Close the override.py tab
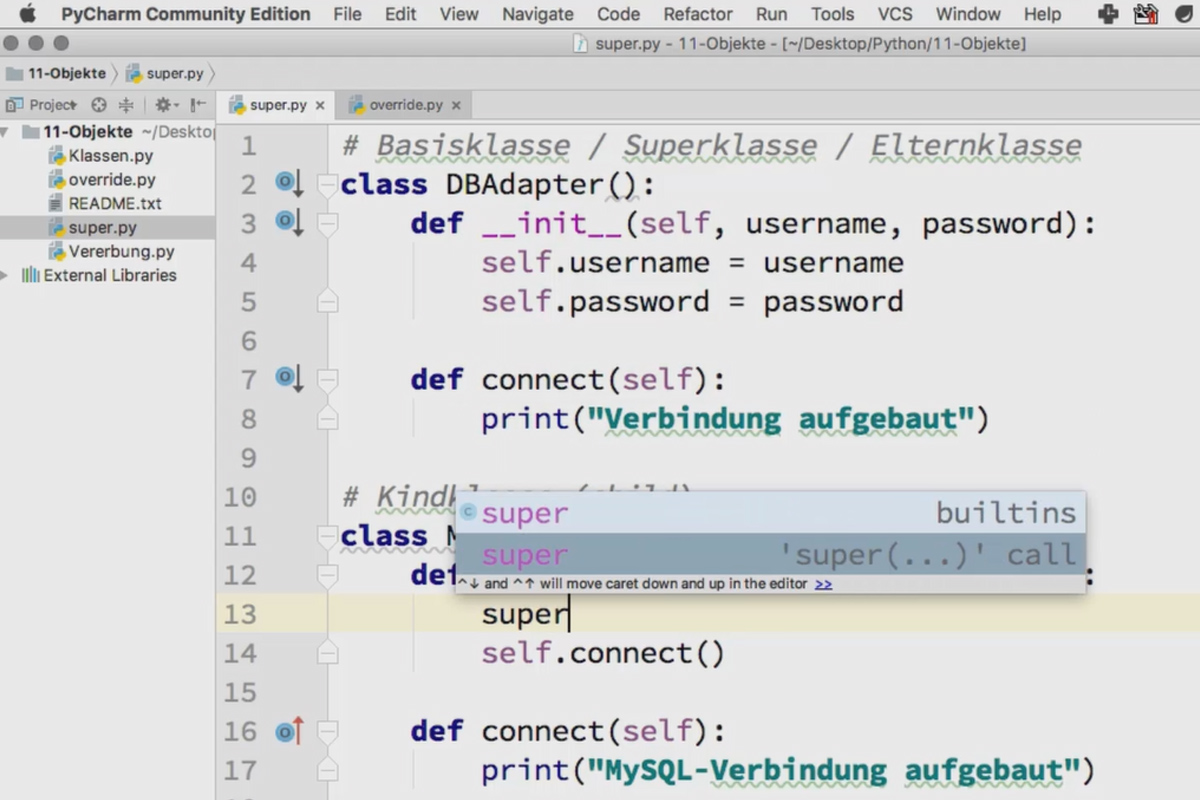Screen dimensions: 1200x800 (456, 105)
